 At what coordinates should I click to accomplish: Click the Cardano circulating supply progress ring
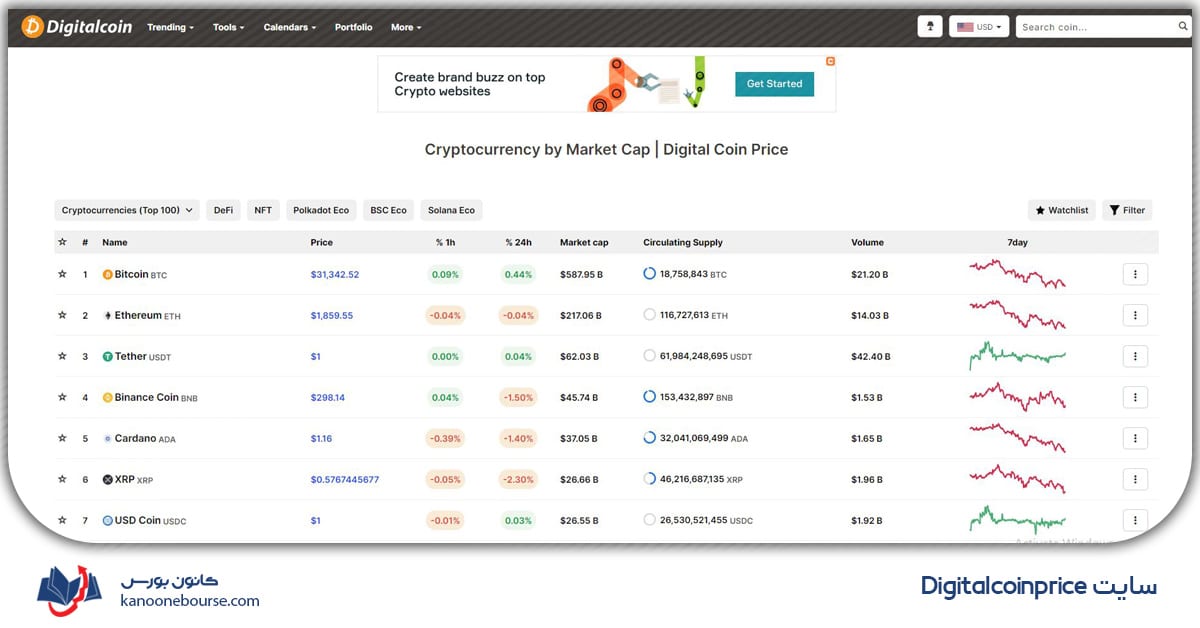[650, 438]
